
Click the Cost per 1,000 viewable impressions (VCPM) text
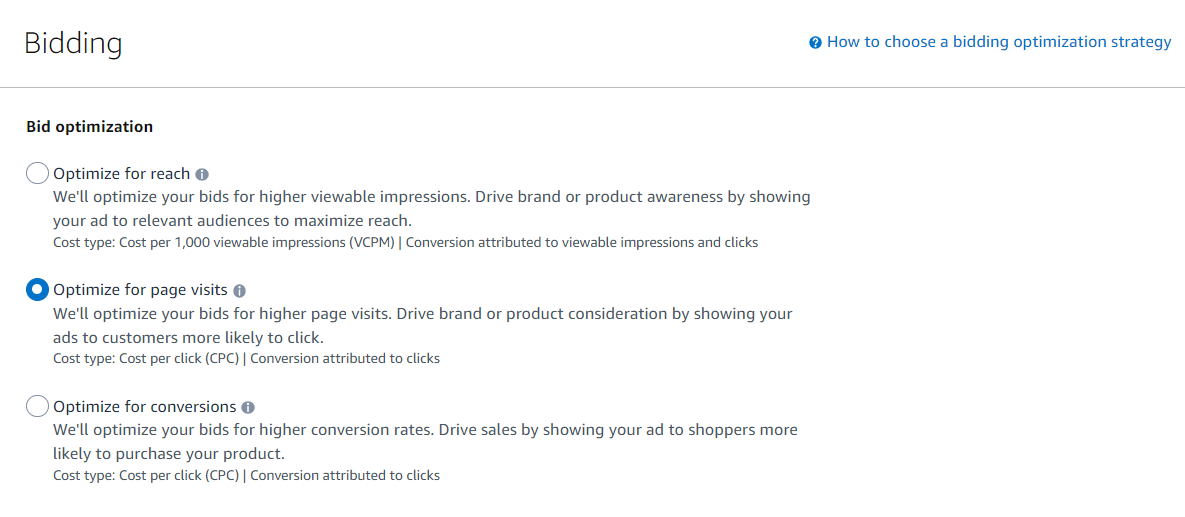click(258, 243)
